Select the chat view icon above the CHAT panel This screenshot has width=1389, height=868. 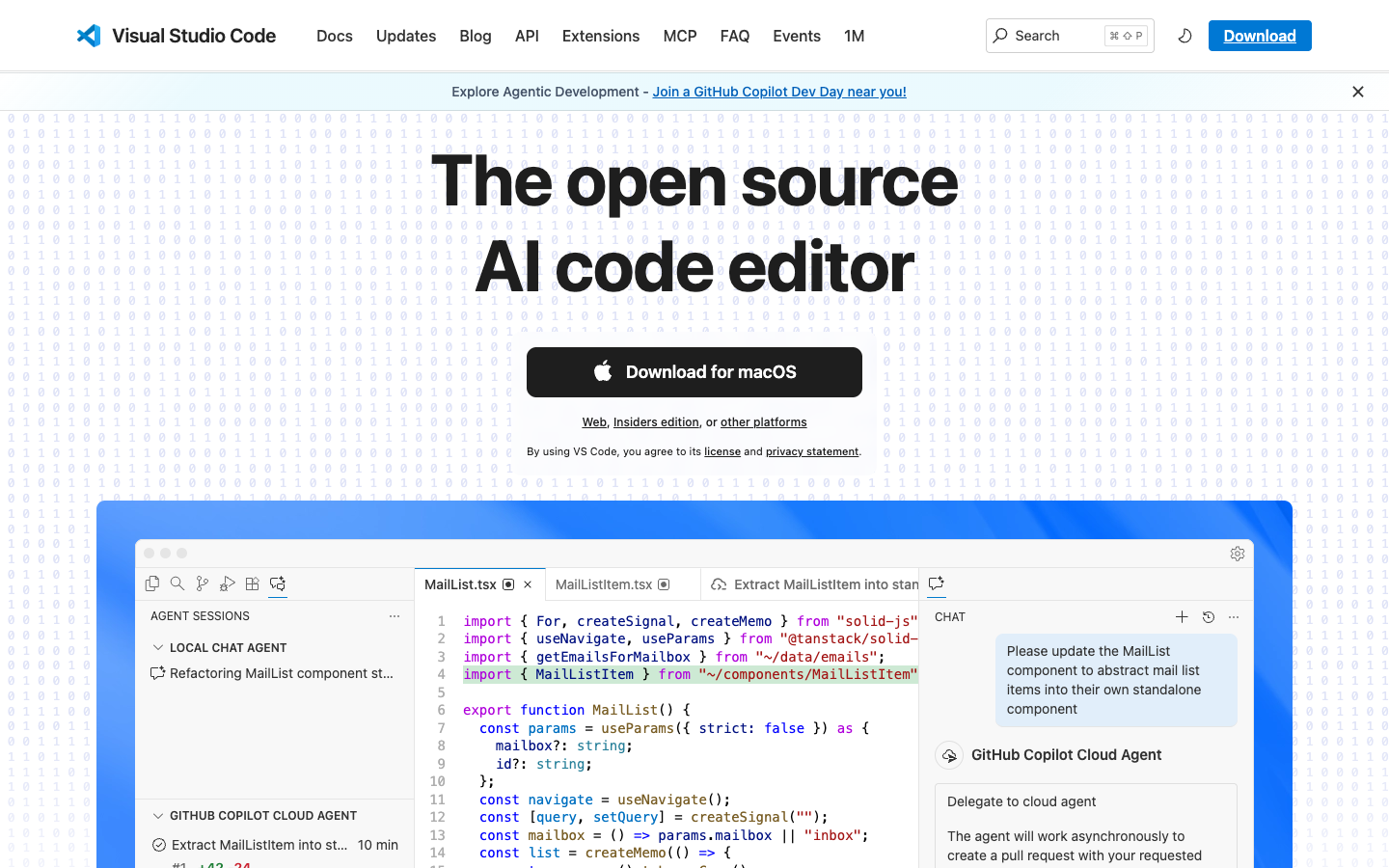[936, 583]
